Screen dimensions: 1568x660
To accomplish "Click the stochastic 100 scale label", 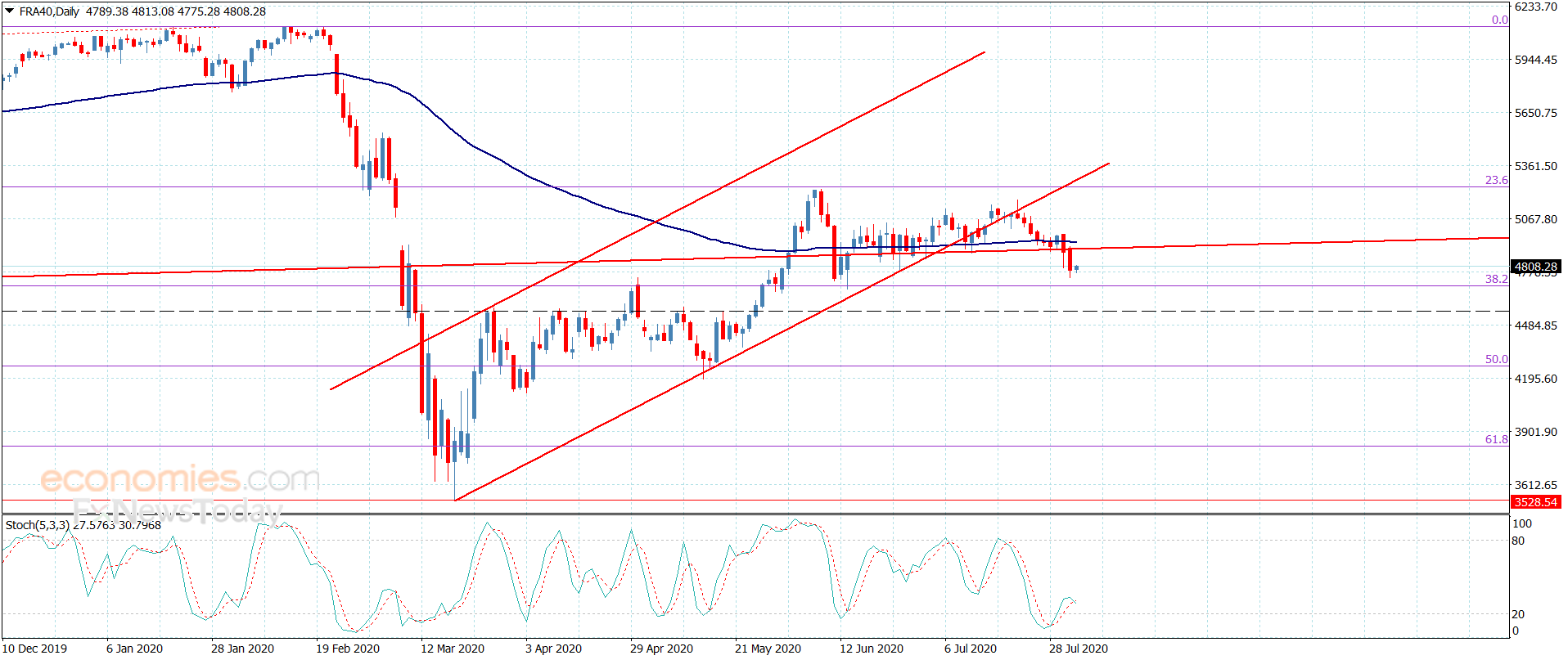I will 1521,523.
